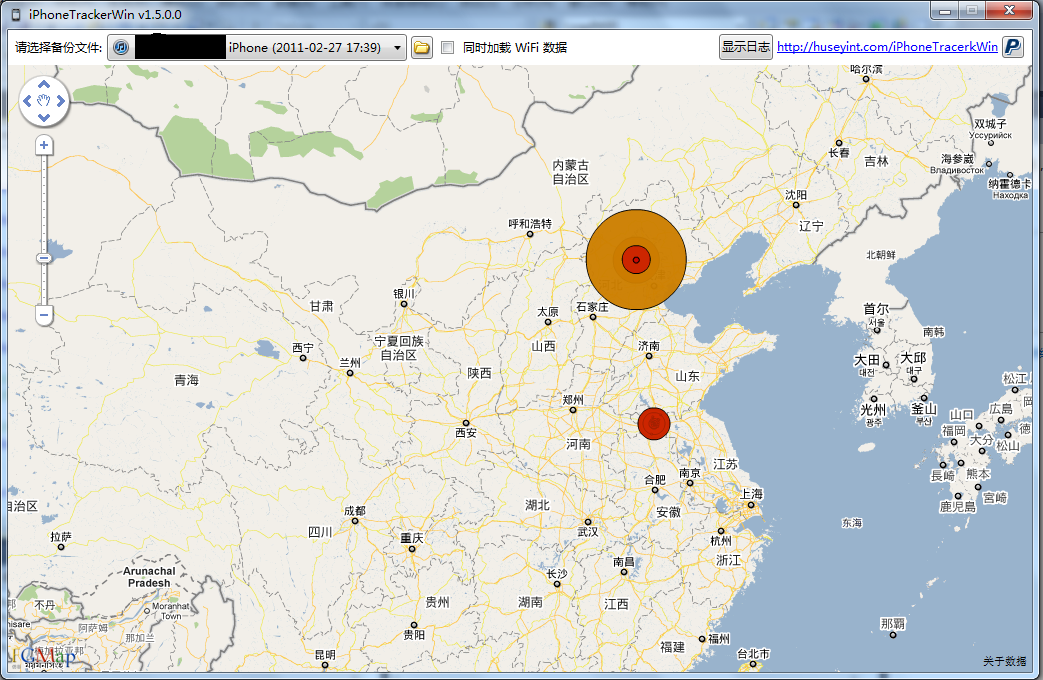
Task: Click the red location marker near 河南
Action: coord(654,423)
